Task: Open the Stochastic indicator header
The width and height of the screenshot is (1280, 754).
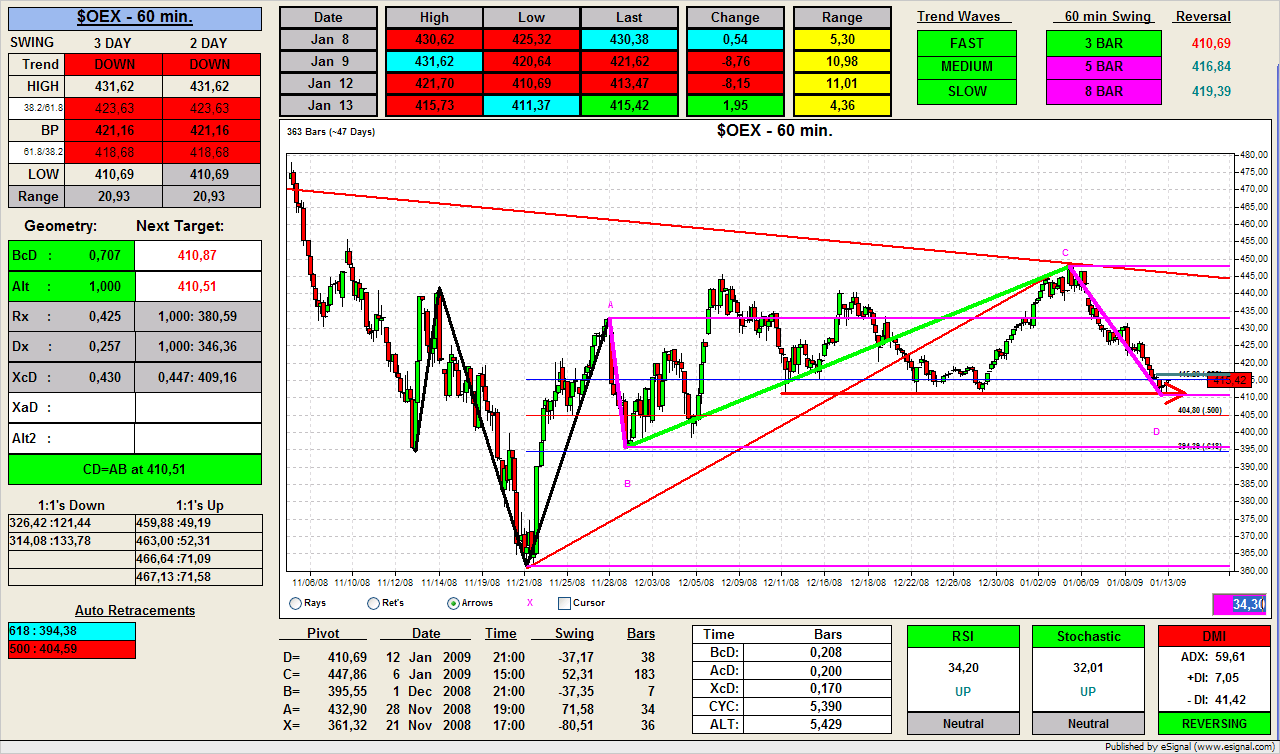Action: 1088,636
